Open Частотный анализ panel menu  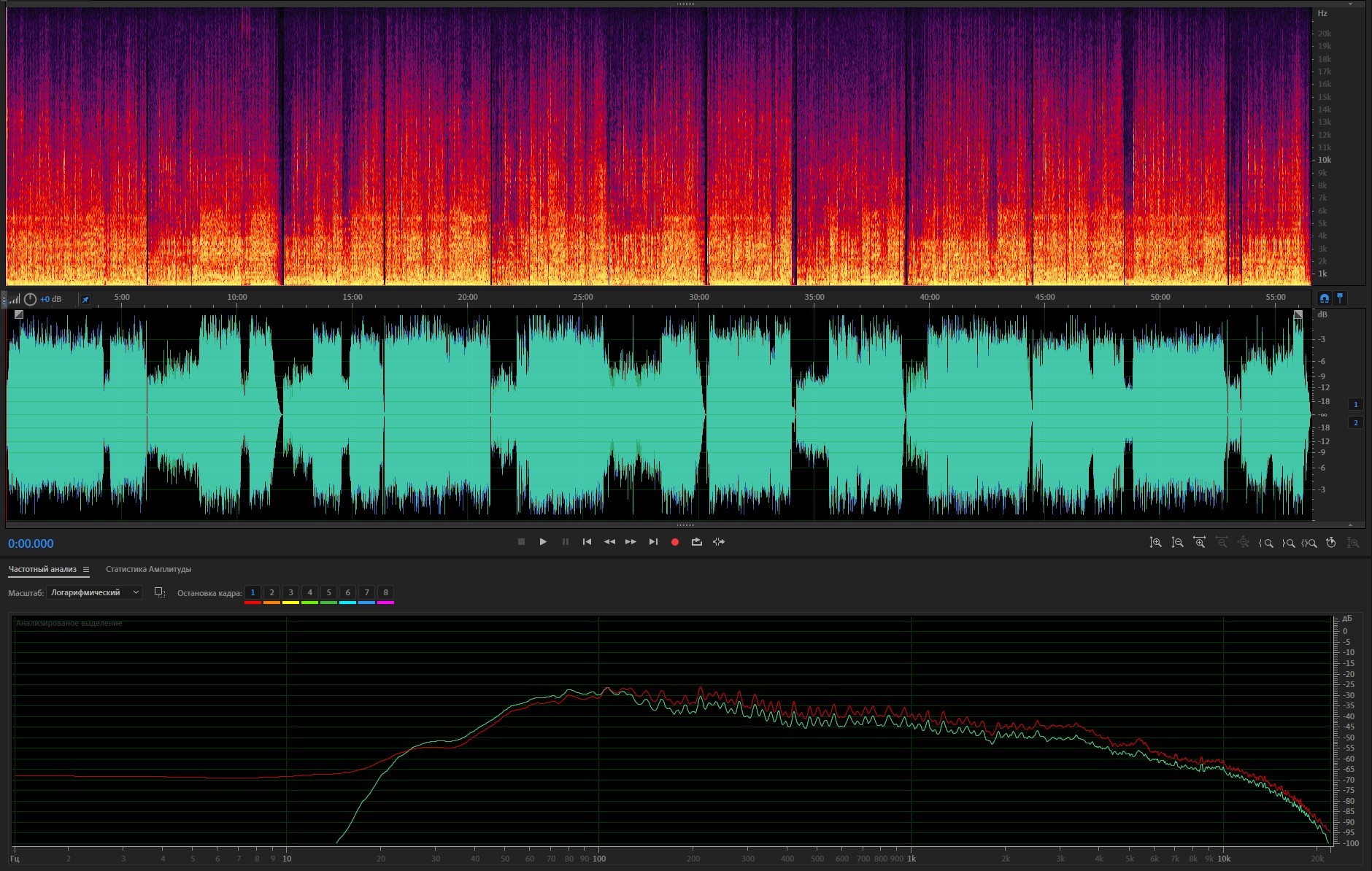86,570
